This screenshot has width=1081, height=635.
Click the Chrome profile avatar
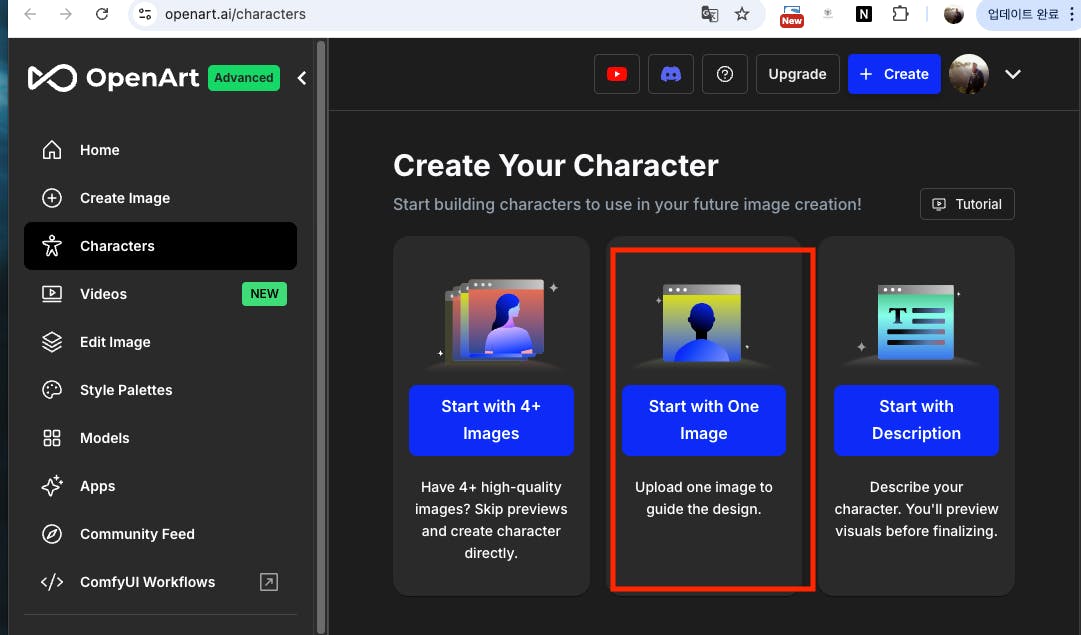[953, 14]
